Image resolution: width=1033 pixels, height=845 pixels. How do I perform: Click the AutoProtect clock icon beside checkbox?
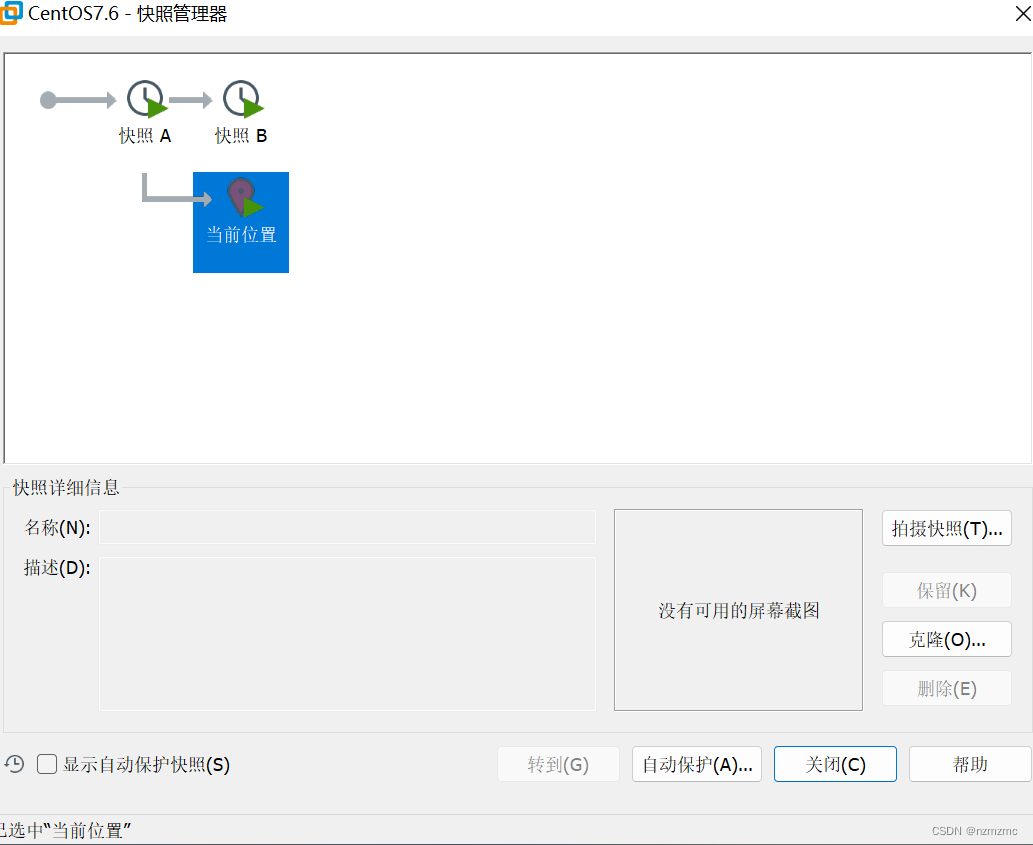click(14, 764)
